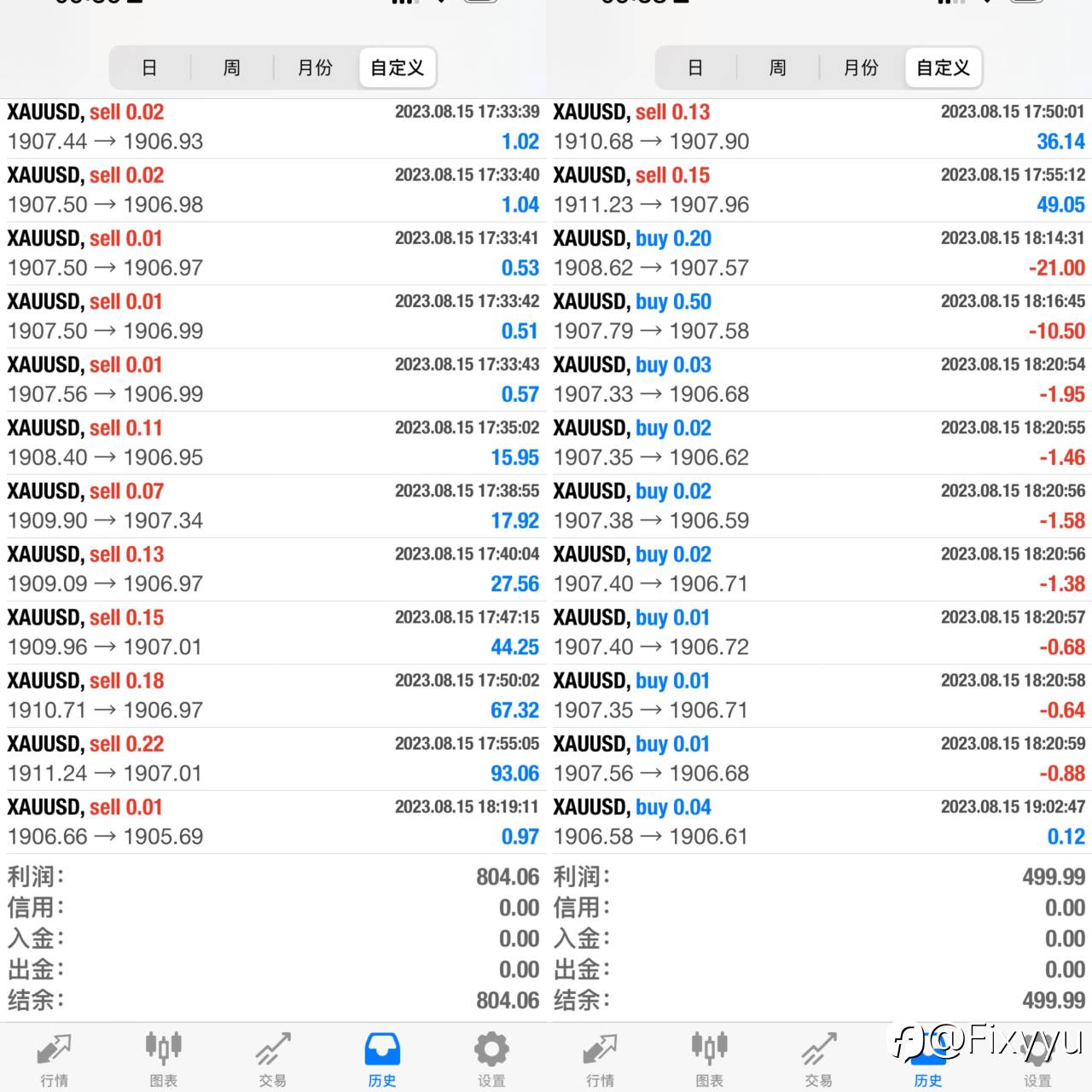Select 自定义 tab in right screenshot
This screenshot has height=1092, width=1092.
[943, 67]
